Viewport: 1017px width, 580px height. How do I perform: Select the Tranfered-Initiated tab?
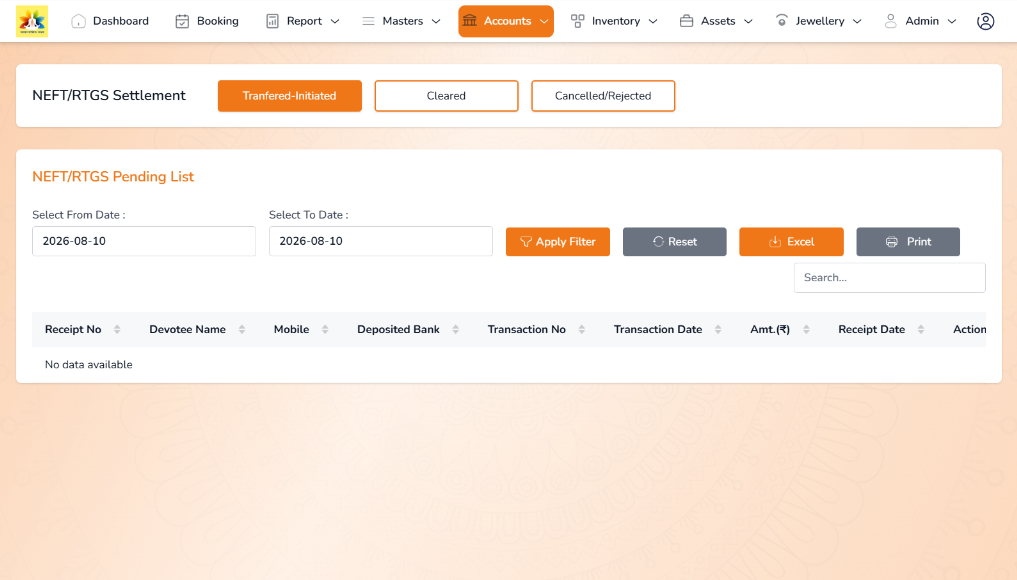point(289,96)
